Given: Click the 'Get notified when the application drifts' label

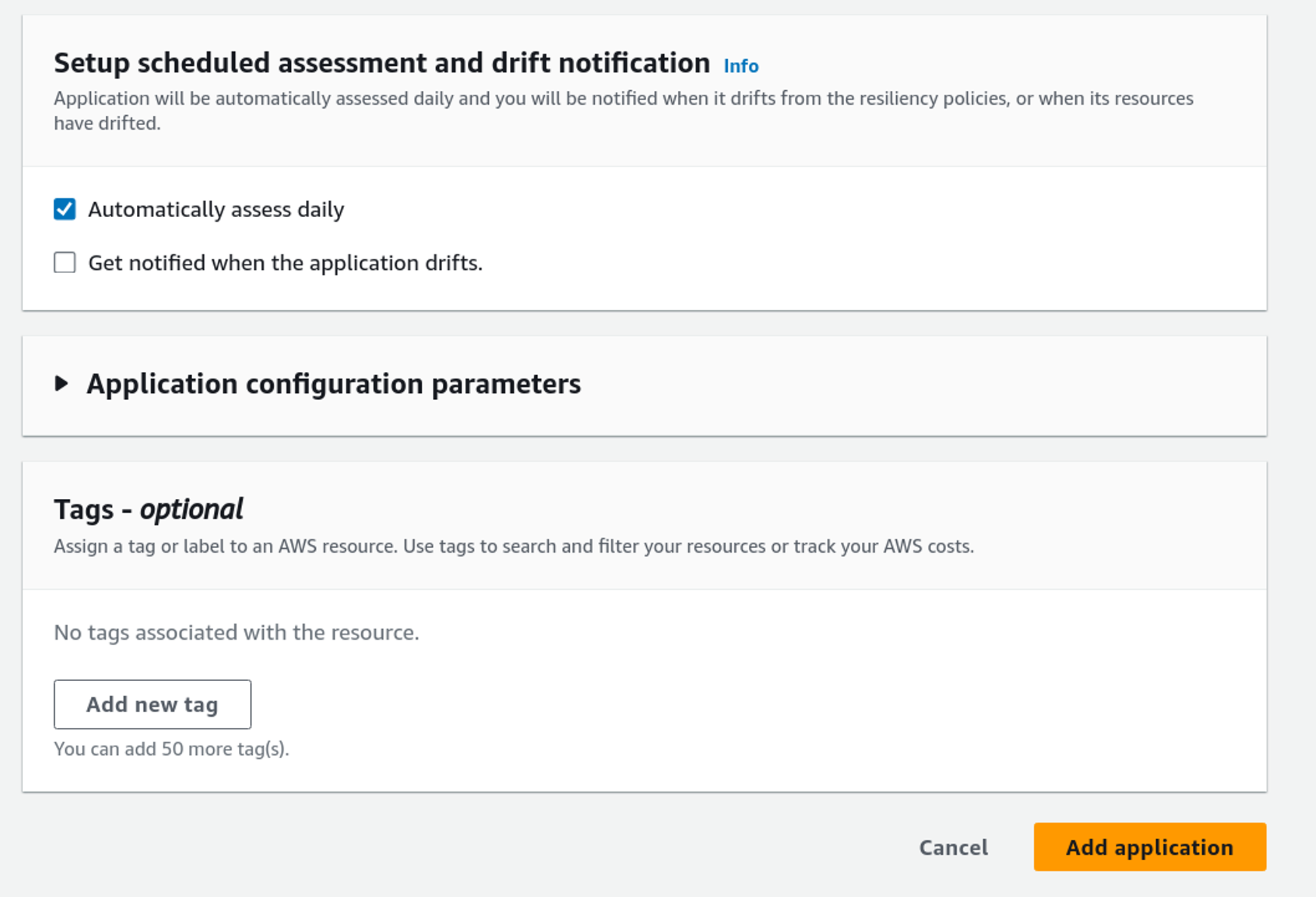Looking at the screenshot, I should point(285,263).
